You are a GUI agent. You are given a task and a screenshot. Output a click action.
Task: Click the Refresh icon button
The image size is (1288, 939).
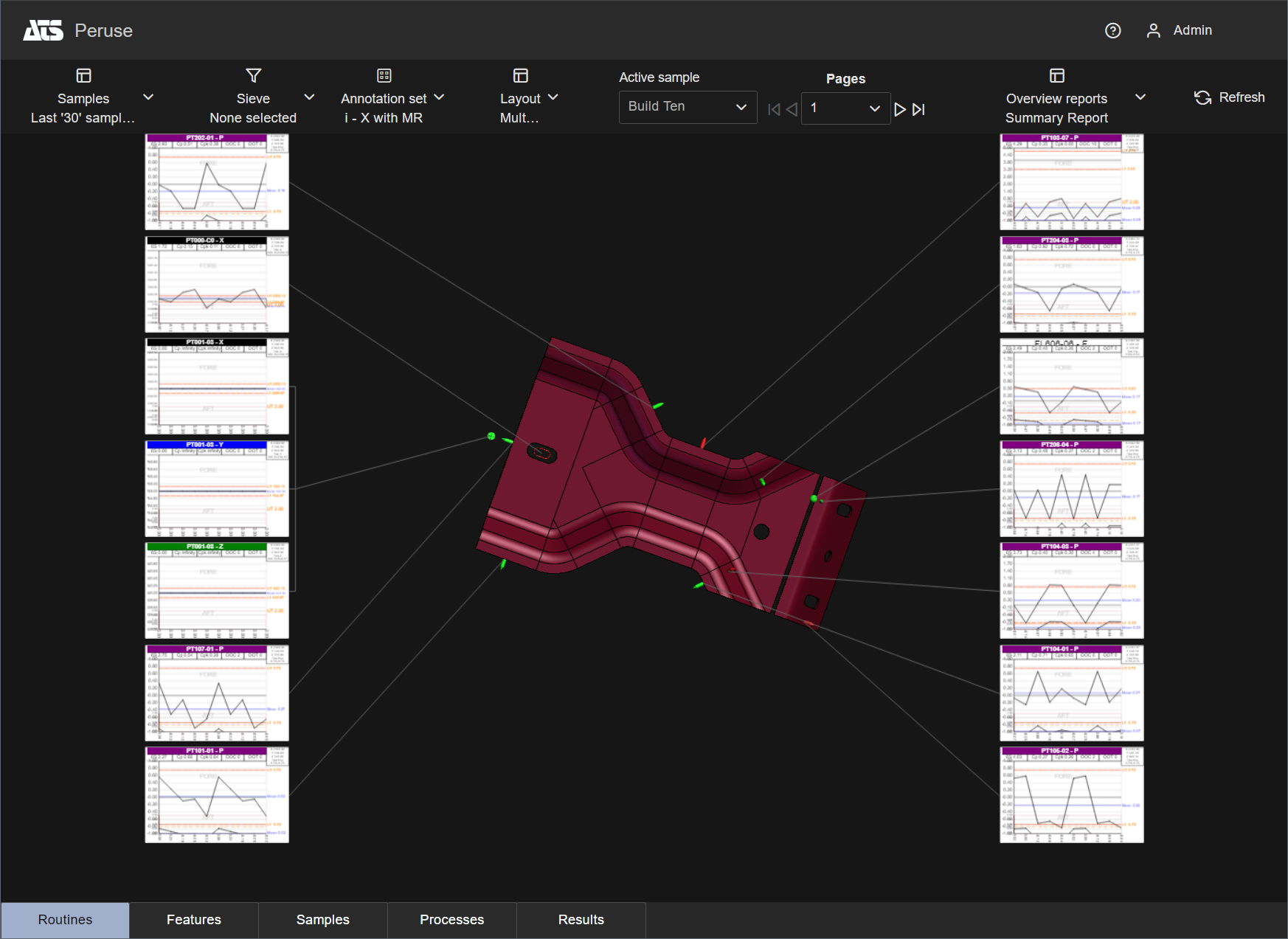click(1202, 97)
